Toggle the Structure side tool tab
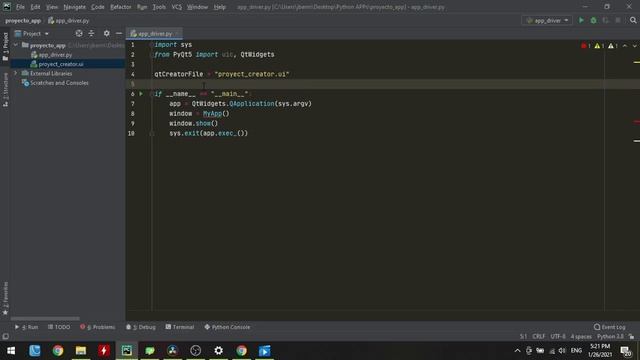640x360 pixels. coord(5,90)
